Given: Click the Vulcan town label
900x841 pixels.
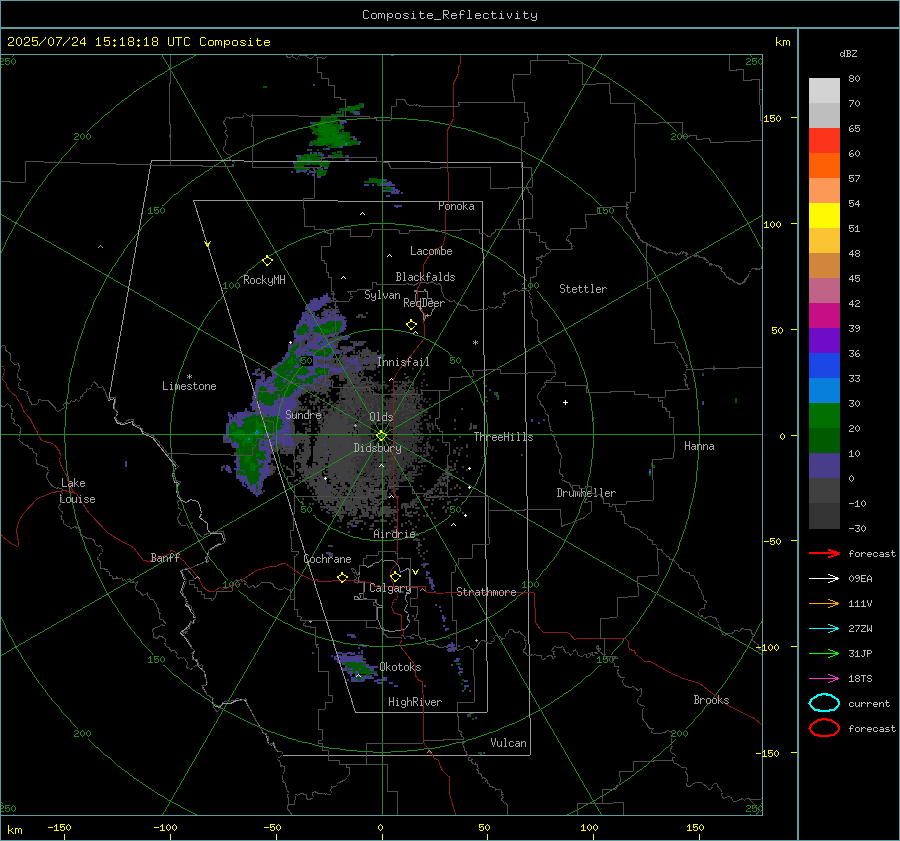Looking at the screenshot, I should pyautogui.click(x=508, y=743).
